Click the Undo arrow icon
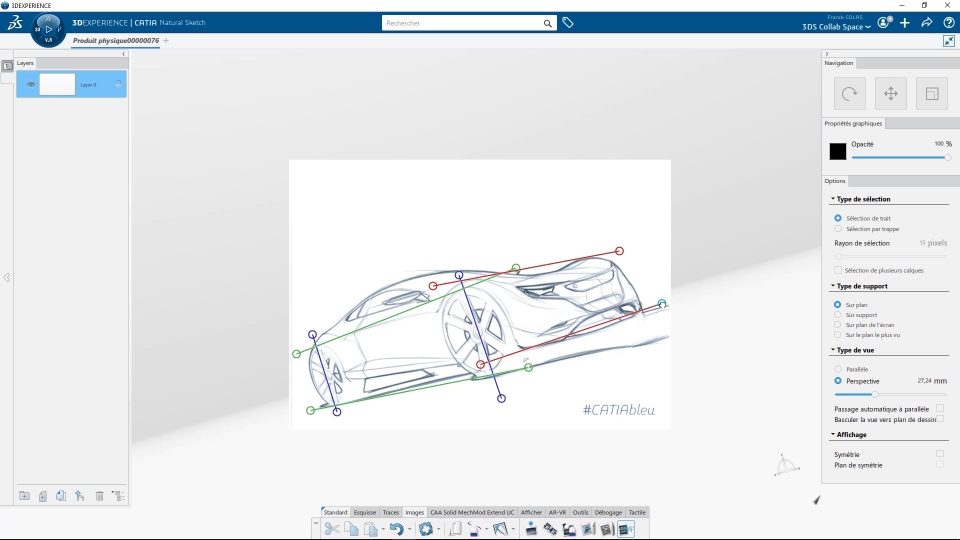This screenshot has width=960, height=540. tap(396, 528)
